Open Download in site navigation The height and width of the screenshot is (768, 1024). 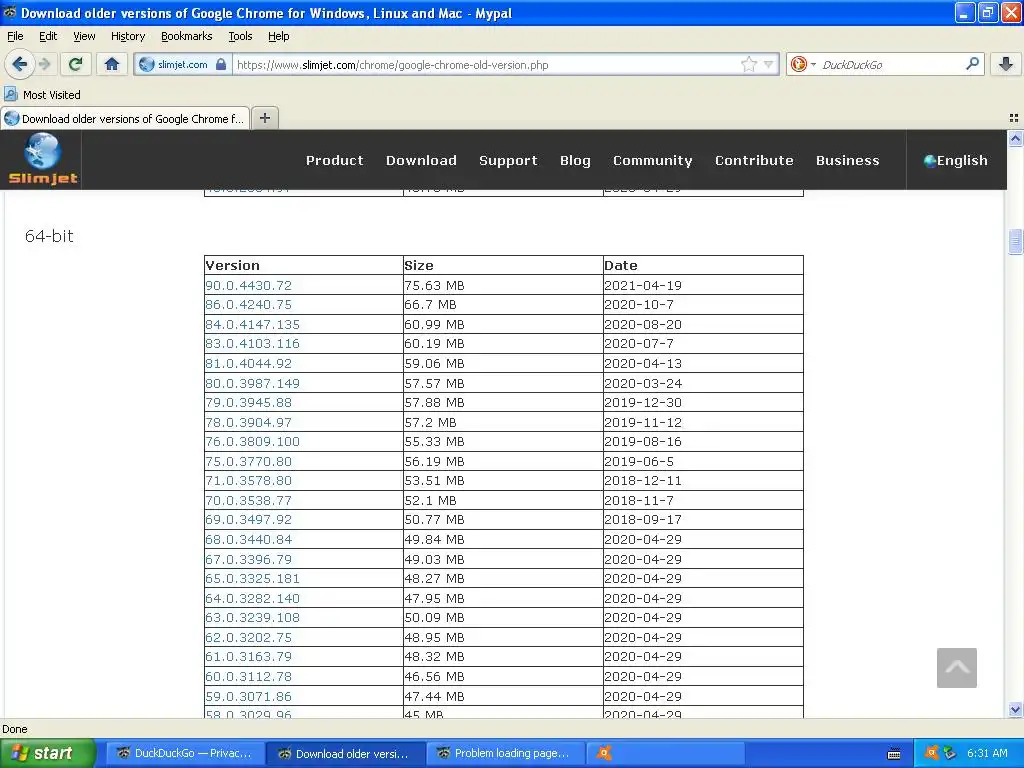click(x=421, y=160)
